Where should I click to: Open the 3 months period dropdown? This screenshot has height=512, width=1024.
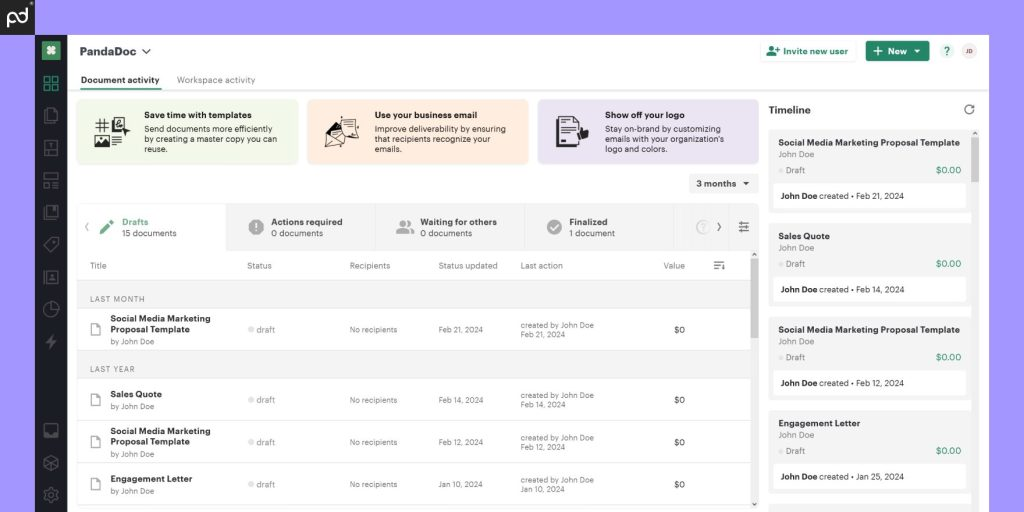pos(724,184)
